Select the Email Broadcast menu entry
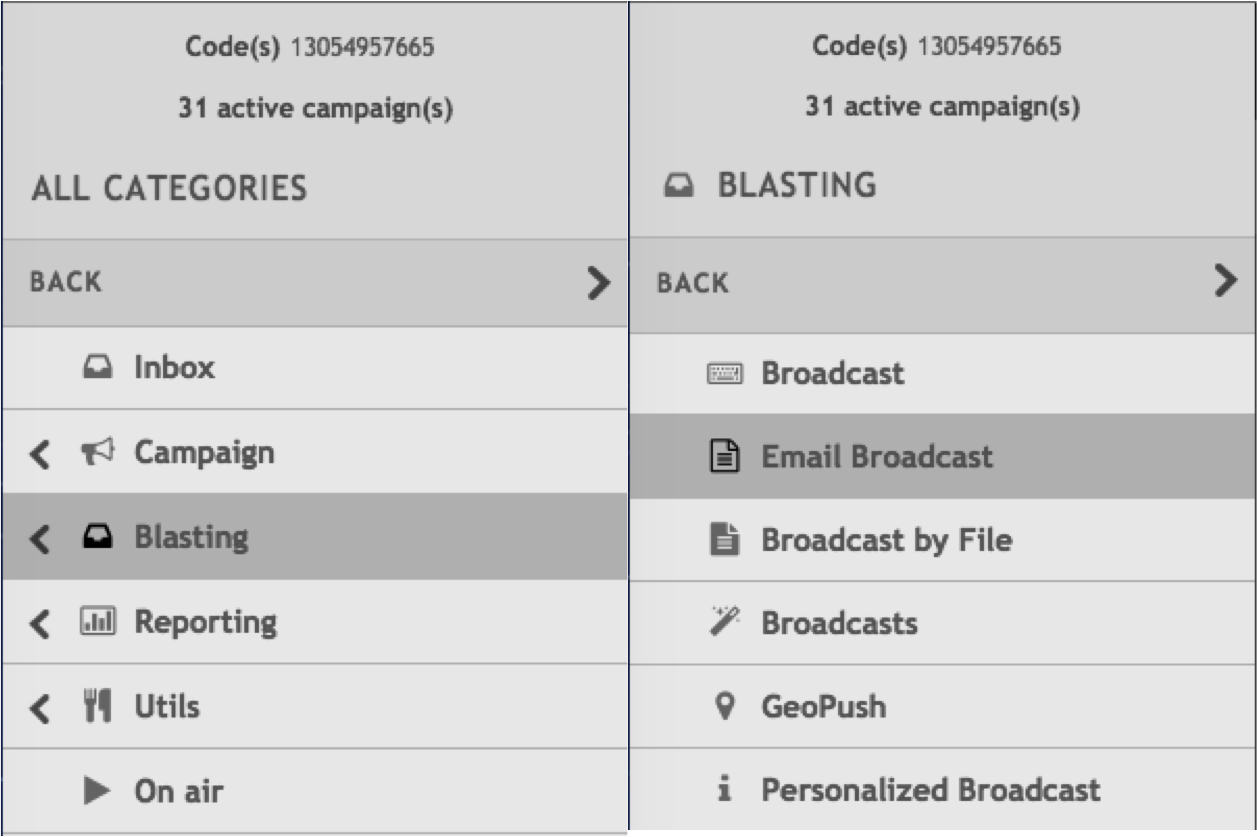The image size is (1257, 837). point(876,457)
